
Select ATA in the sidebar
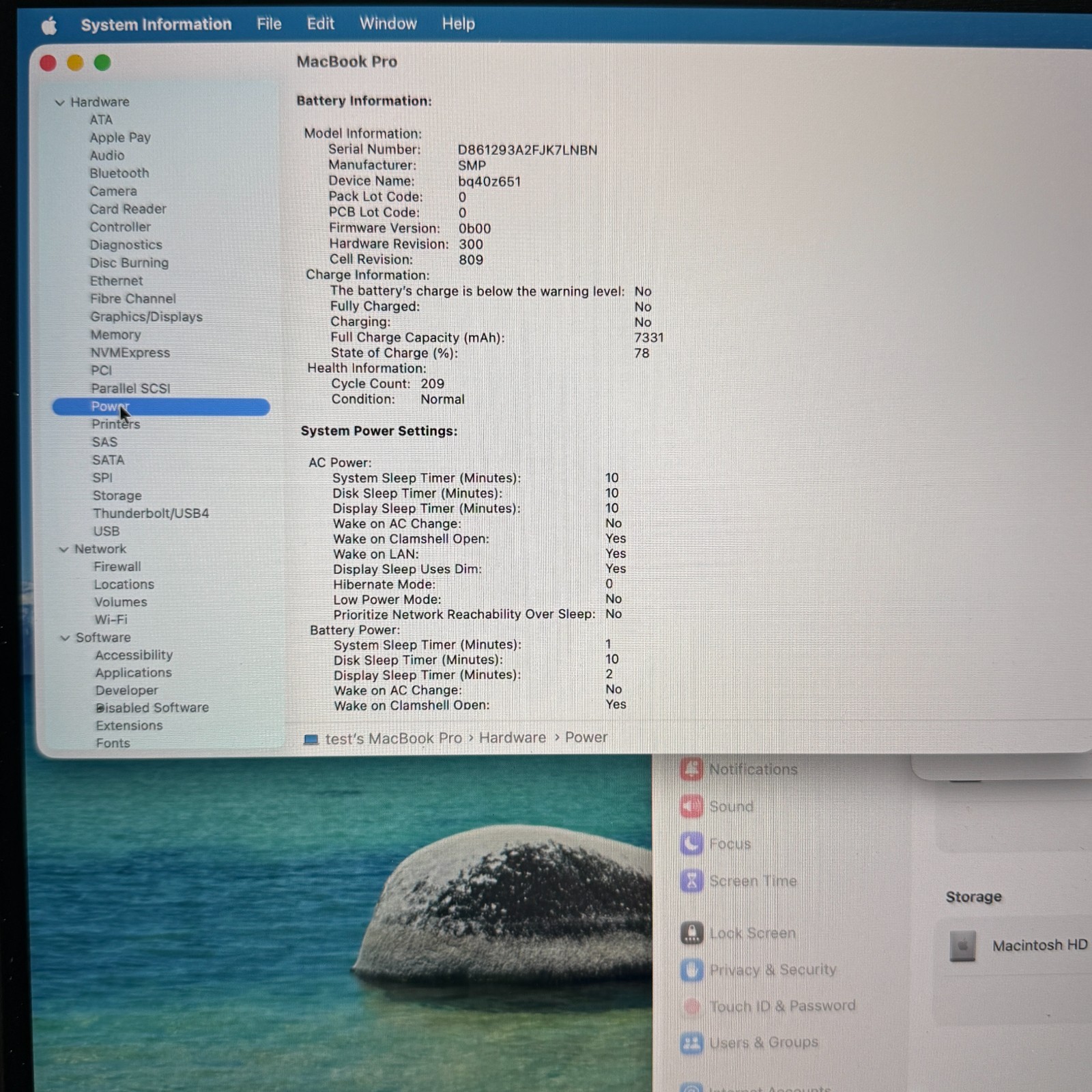pyautogui.click(x=101, y=119)
